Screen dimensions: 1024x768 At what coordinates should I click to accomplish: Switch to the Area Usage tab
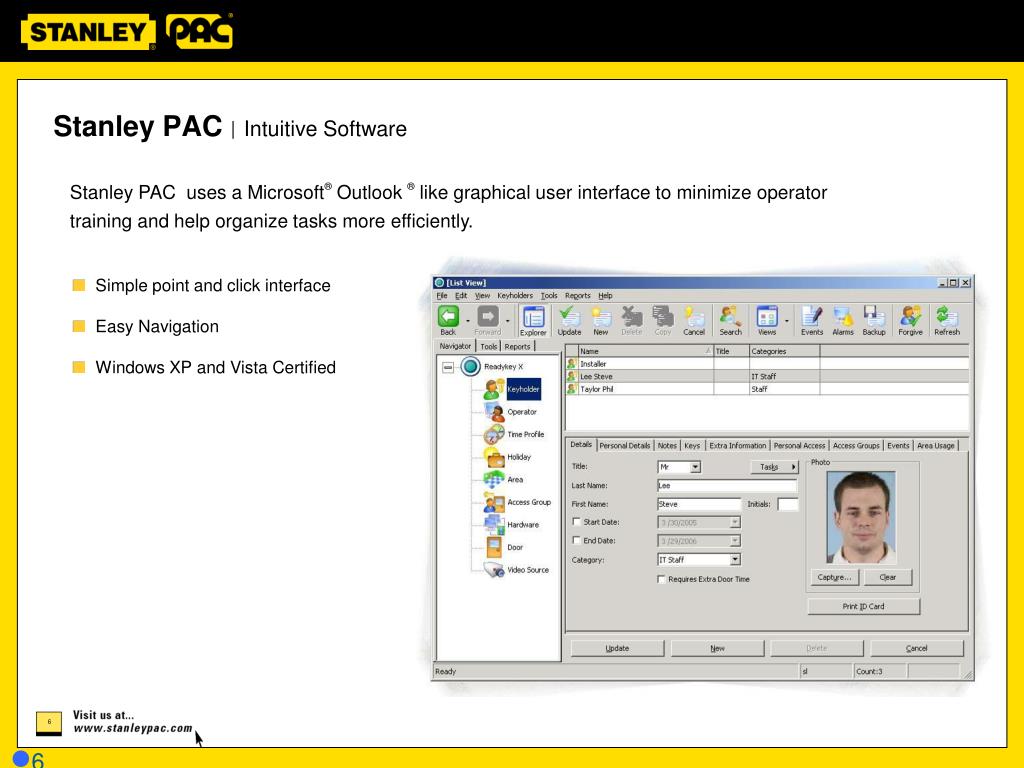click(x=935, y=445)
